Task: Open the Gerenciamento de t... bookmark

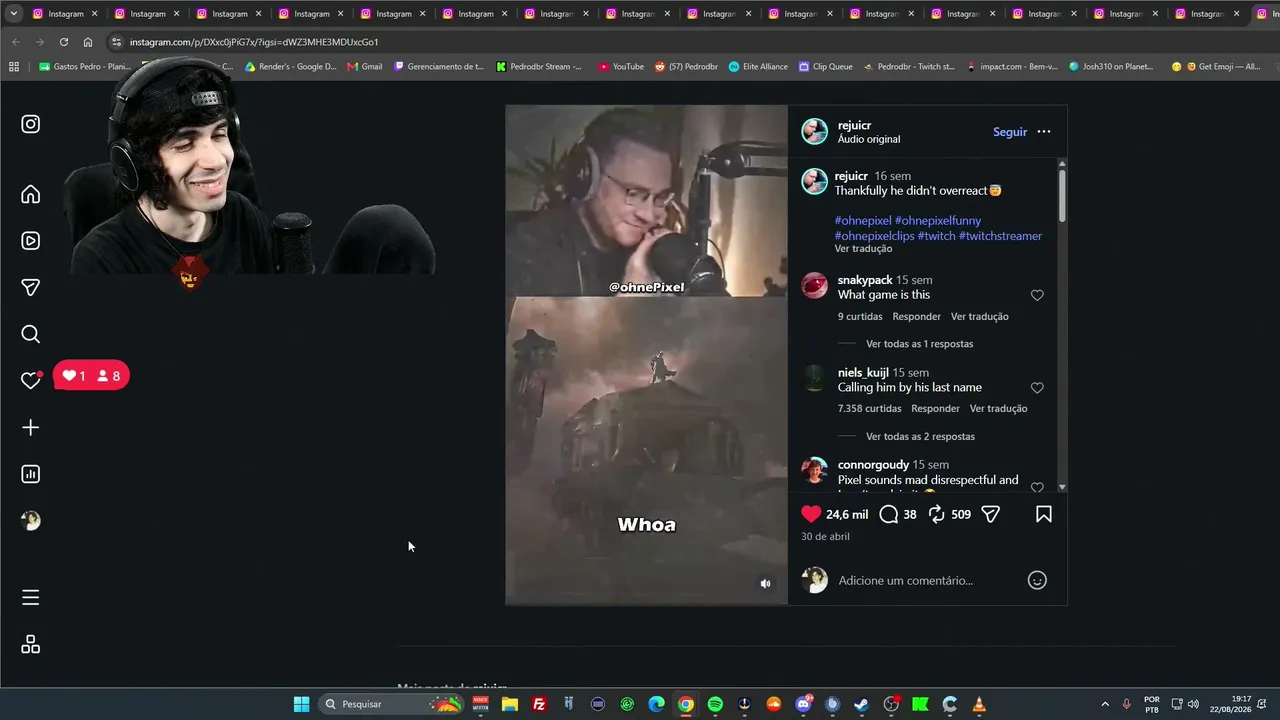Action: (440, 67)
